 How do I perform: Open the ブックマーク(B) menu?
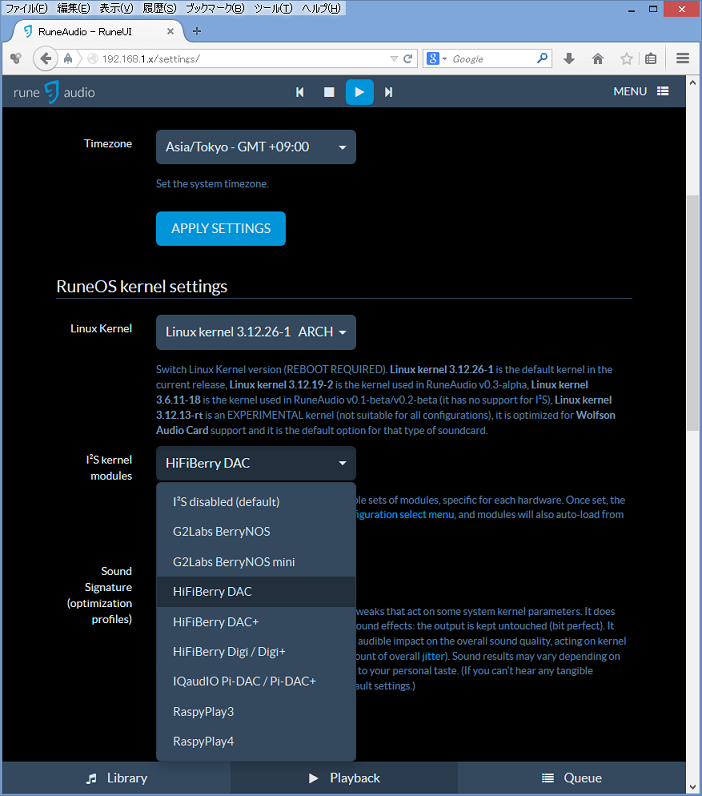tap(215, 8)
